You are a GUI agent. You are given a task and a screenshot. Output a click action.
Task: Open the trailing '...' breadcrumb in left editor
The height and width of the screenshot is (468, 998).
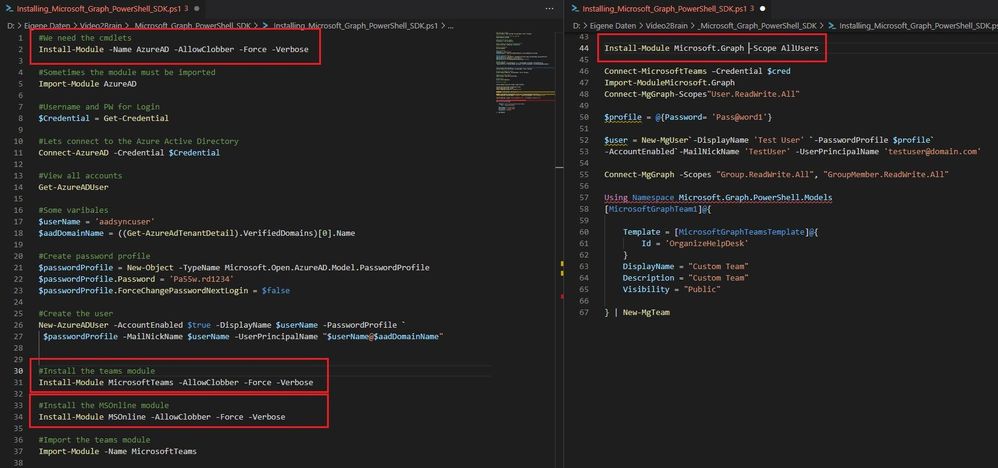tap(451, 26)
